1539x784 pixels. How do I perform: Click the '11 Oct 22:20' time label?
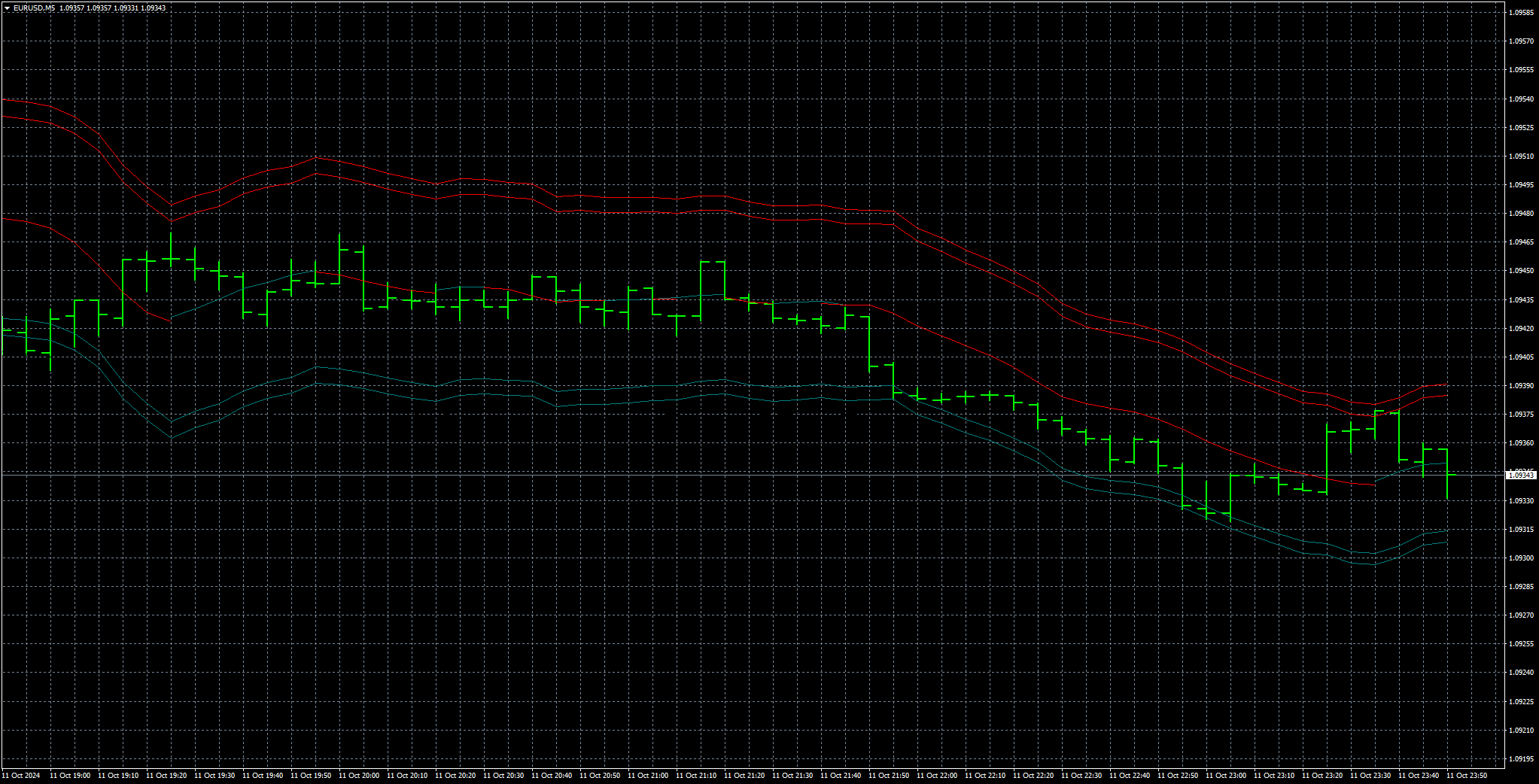1033,776
